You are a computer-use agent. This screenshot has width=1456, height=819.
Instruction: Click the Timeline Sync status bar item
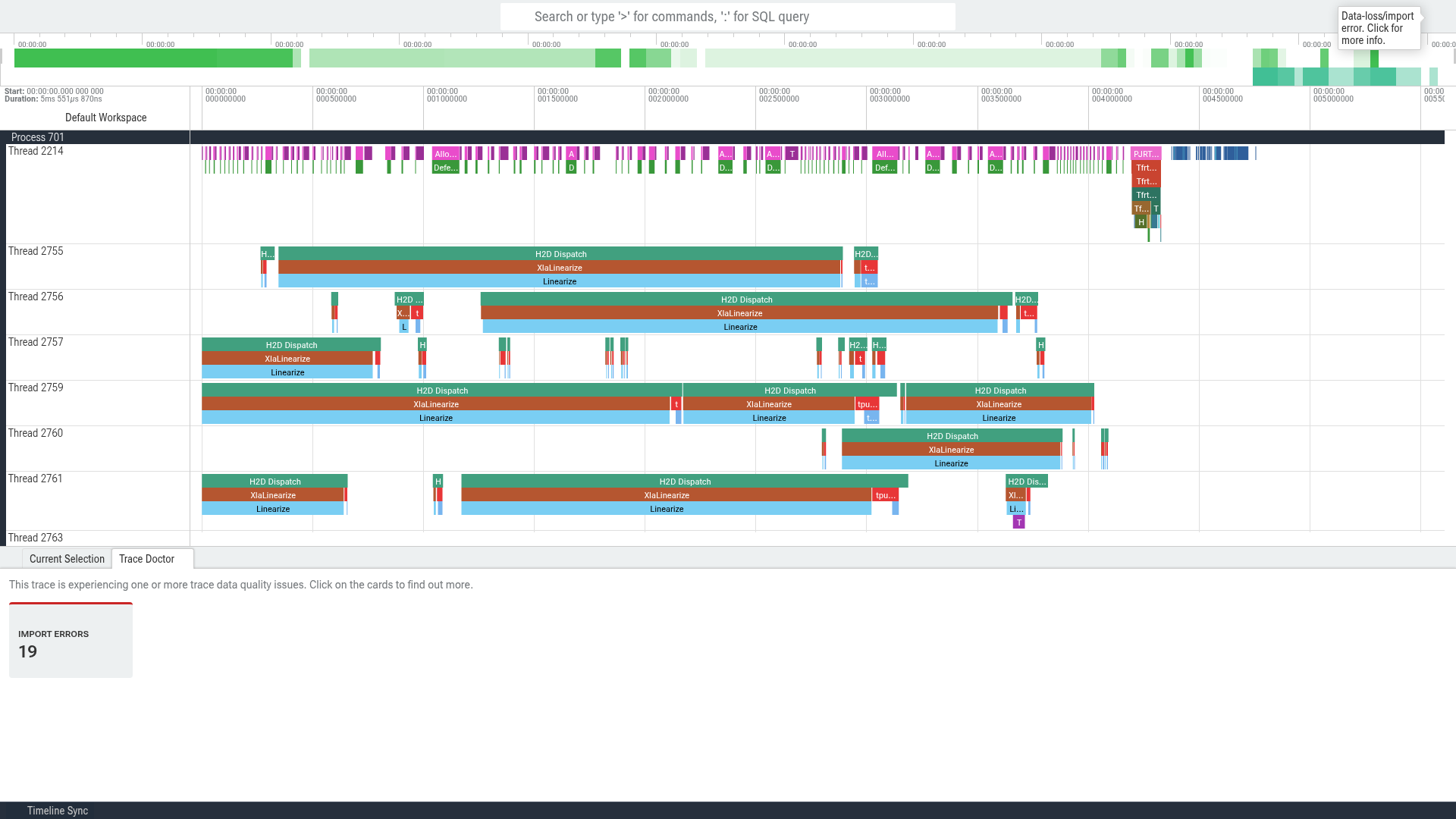point(58,811)
